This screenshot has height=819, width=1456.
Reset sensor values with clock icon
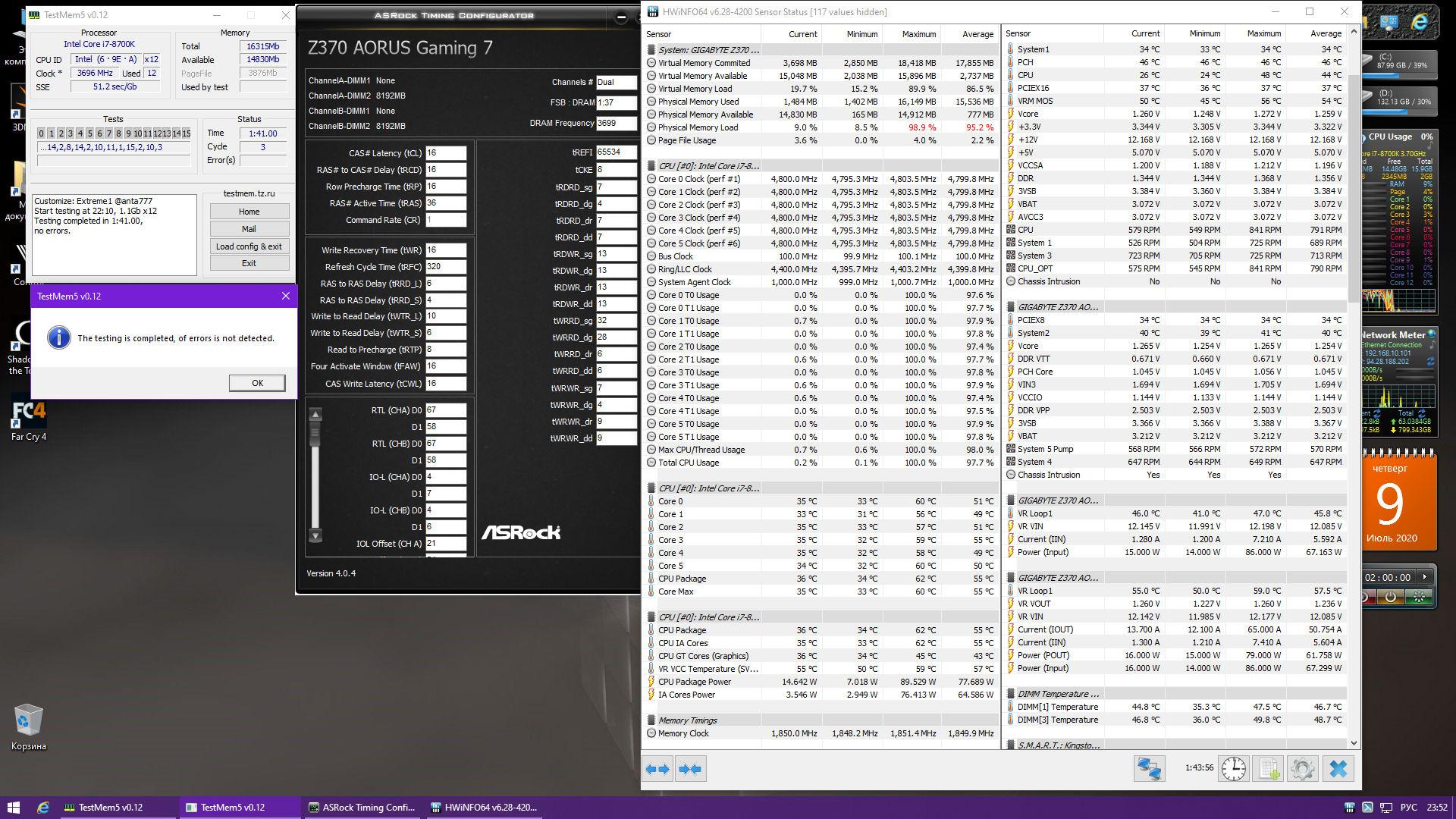[x=1234, y=769]
